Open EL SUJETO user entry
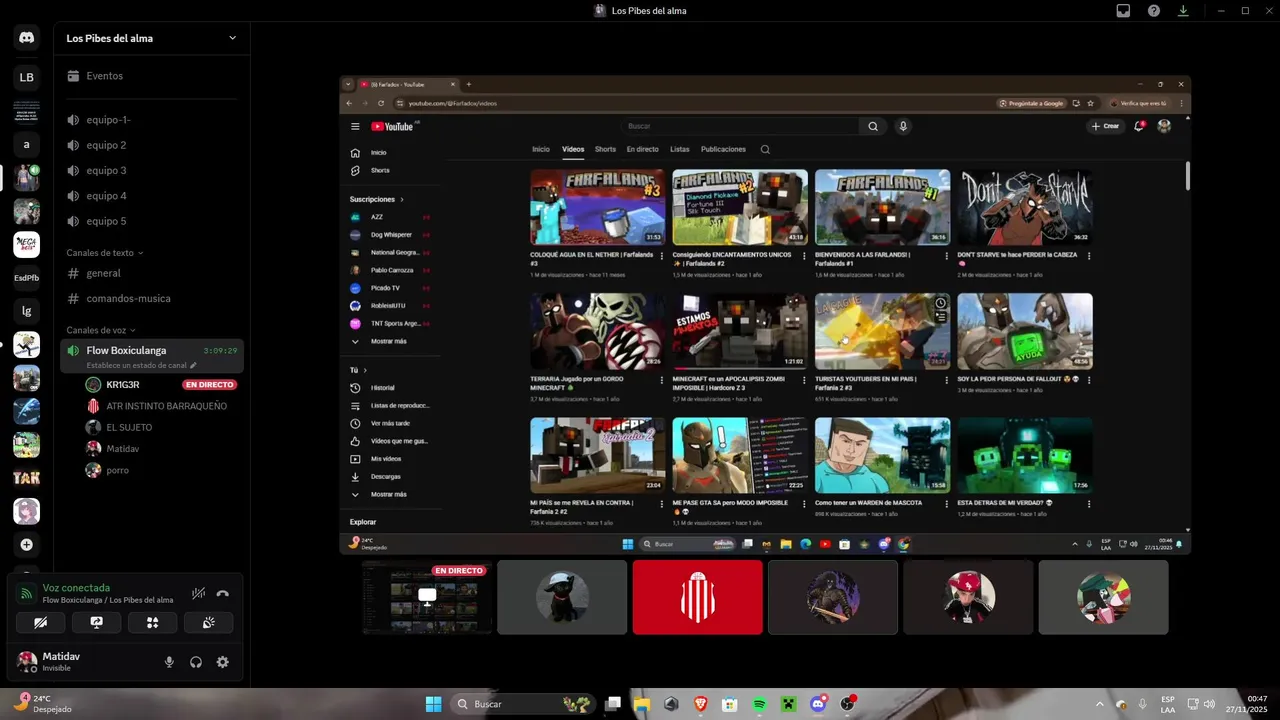Screen dimensions: 1280x720 point(160,427)
